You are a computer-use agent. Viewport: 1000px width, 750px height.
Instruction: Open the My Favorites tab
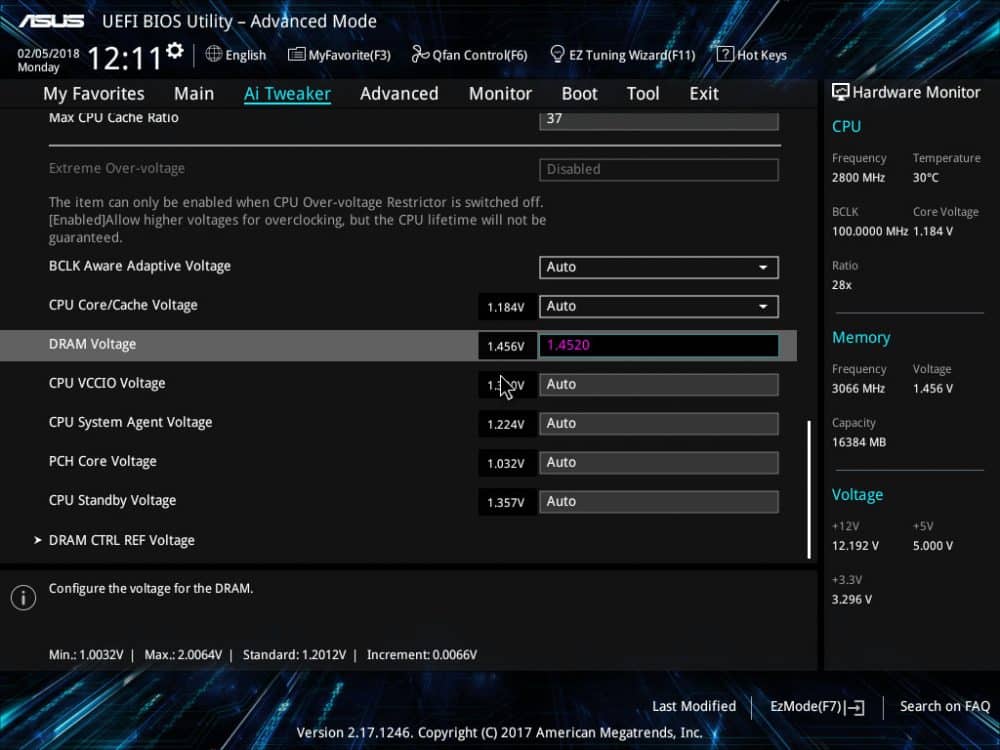[x=94, y=94]
